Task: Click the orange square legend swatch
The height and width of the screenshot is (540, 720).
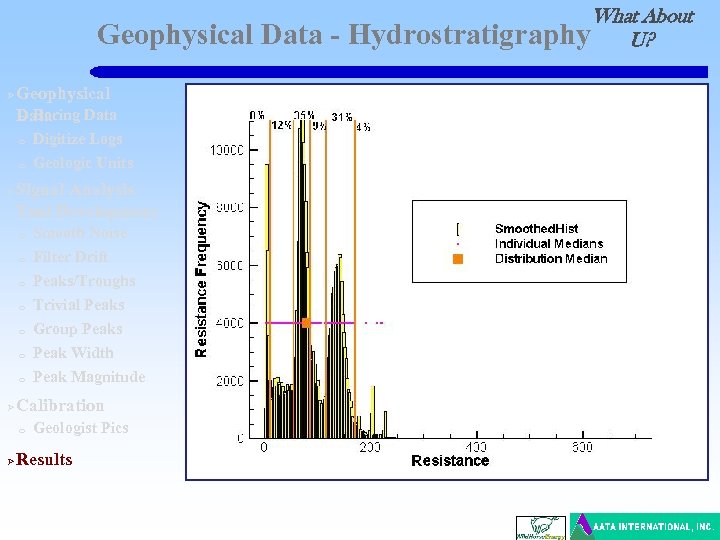Action: (x=458, y=259)
